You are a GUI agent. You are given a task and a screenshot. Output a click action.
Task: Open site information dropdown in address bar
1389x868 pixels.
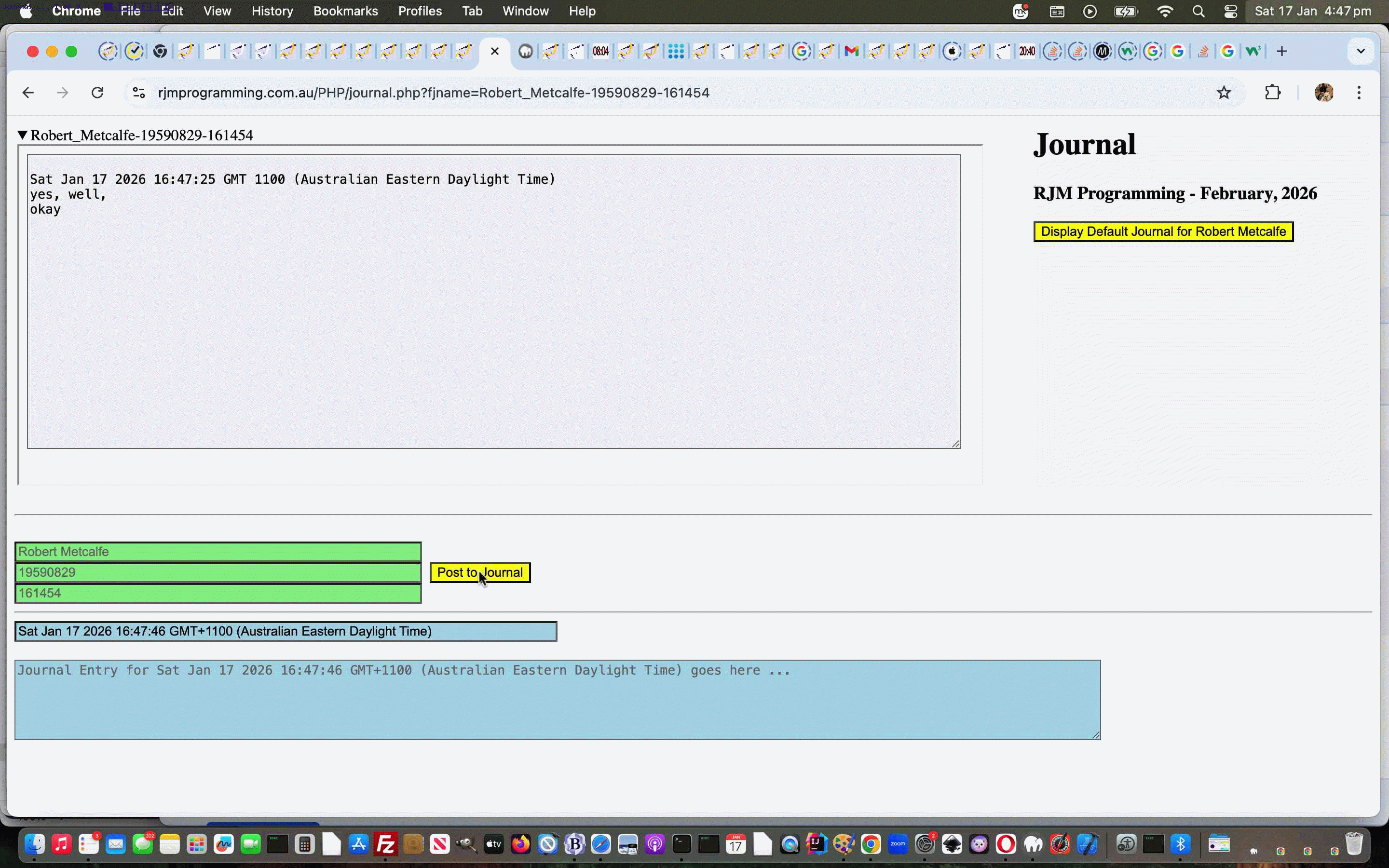[138, 93]
